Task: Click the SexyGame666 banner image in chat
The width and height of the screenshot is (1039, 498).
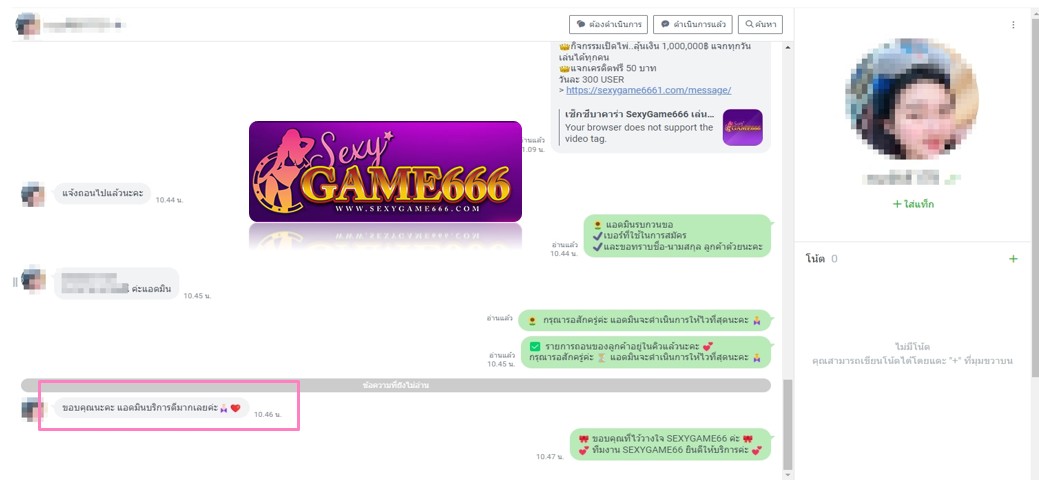Action: 385,171
